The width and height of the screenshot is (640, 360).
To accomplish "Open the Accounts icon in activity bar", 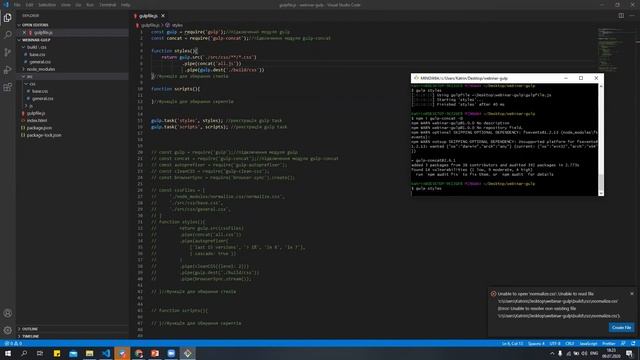I will [x=7, y=313].
